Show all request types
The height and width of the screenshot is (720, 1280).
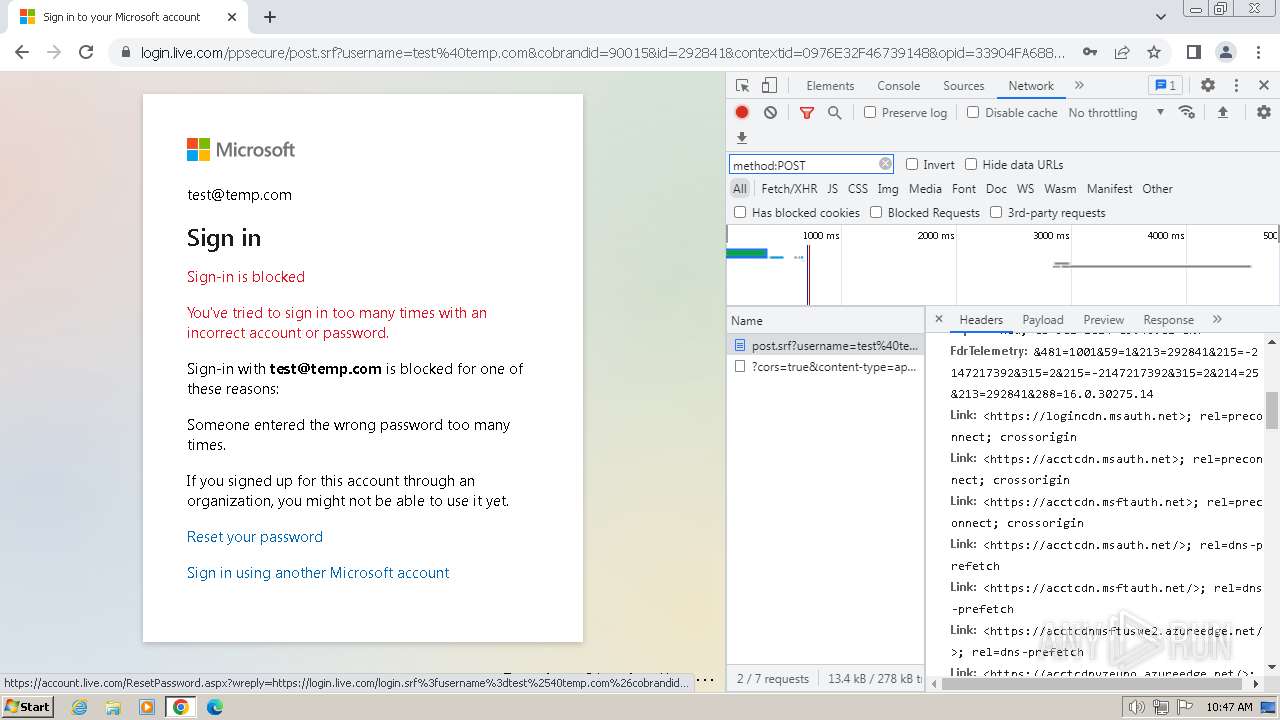(x=739, y=189)
